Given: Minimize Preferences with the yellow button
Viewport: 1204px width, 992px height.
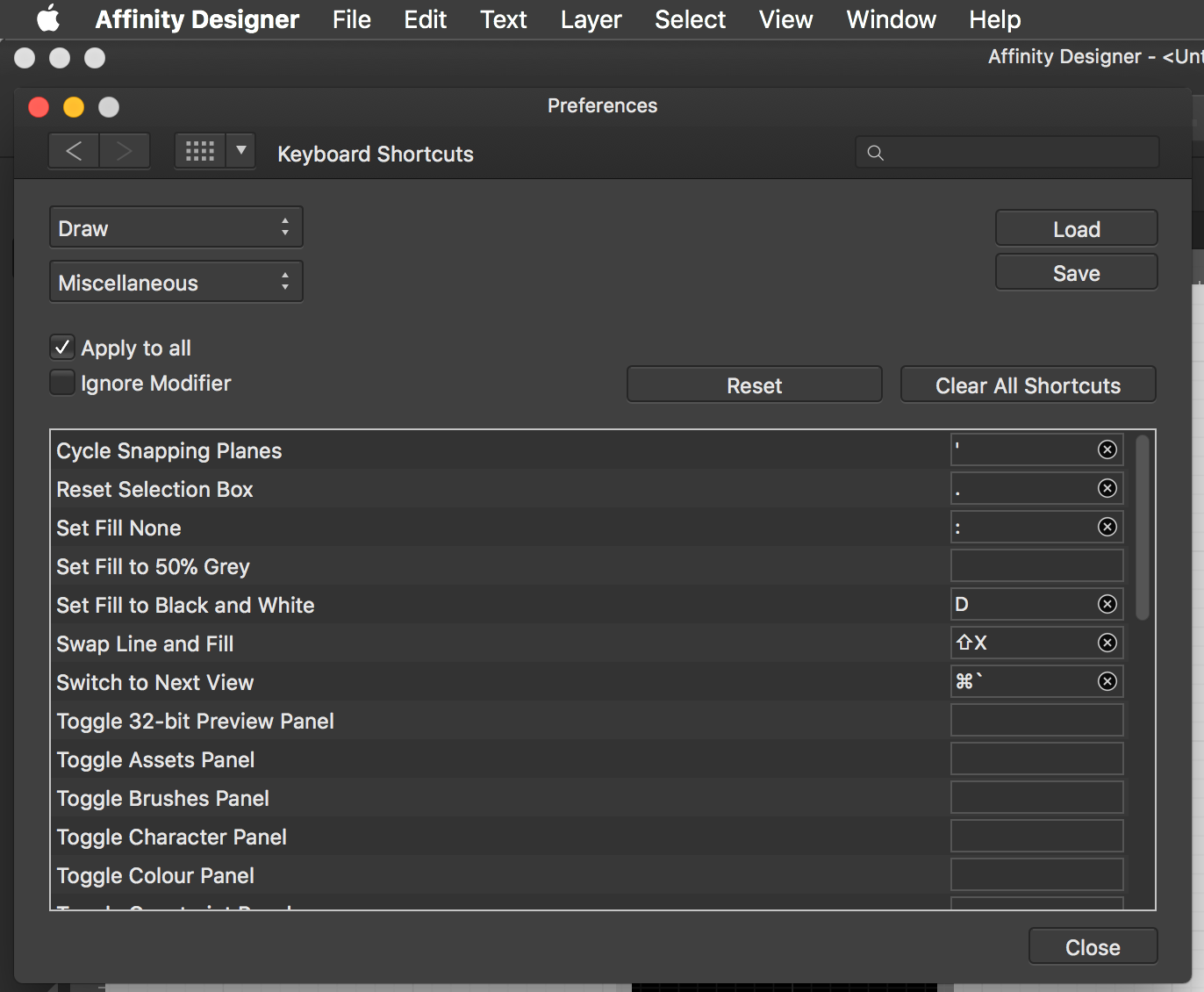Looking at the screenshot, I should (74, 106).
